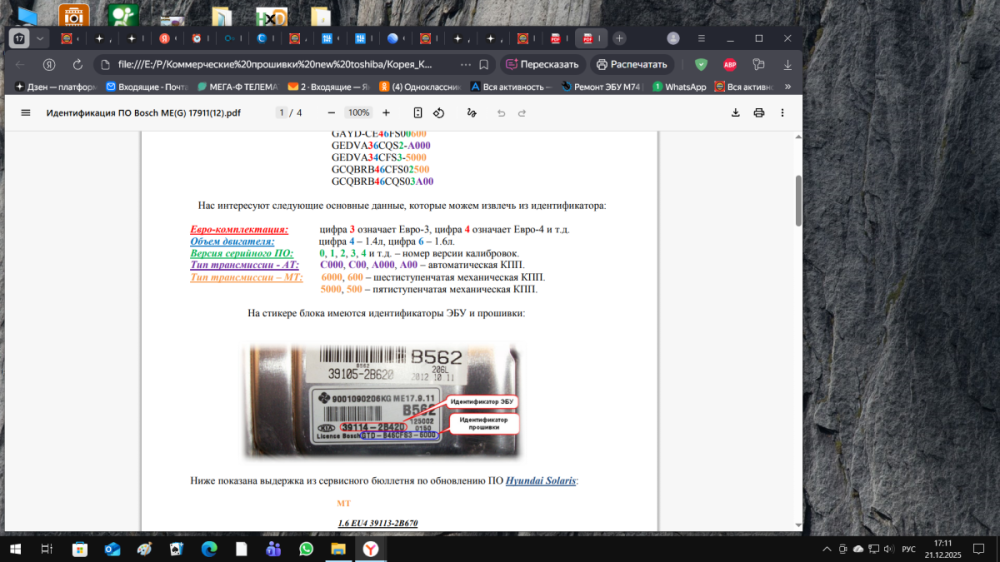Click the Версия серийного ПО heading

pyautogui.click(x=242, y=253)
